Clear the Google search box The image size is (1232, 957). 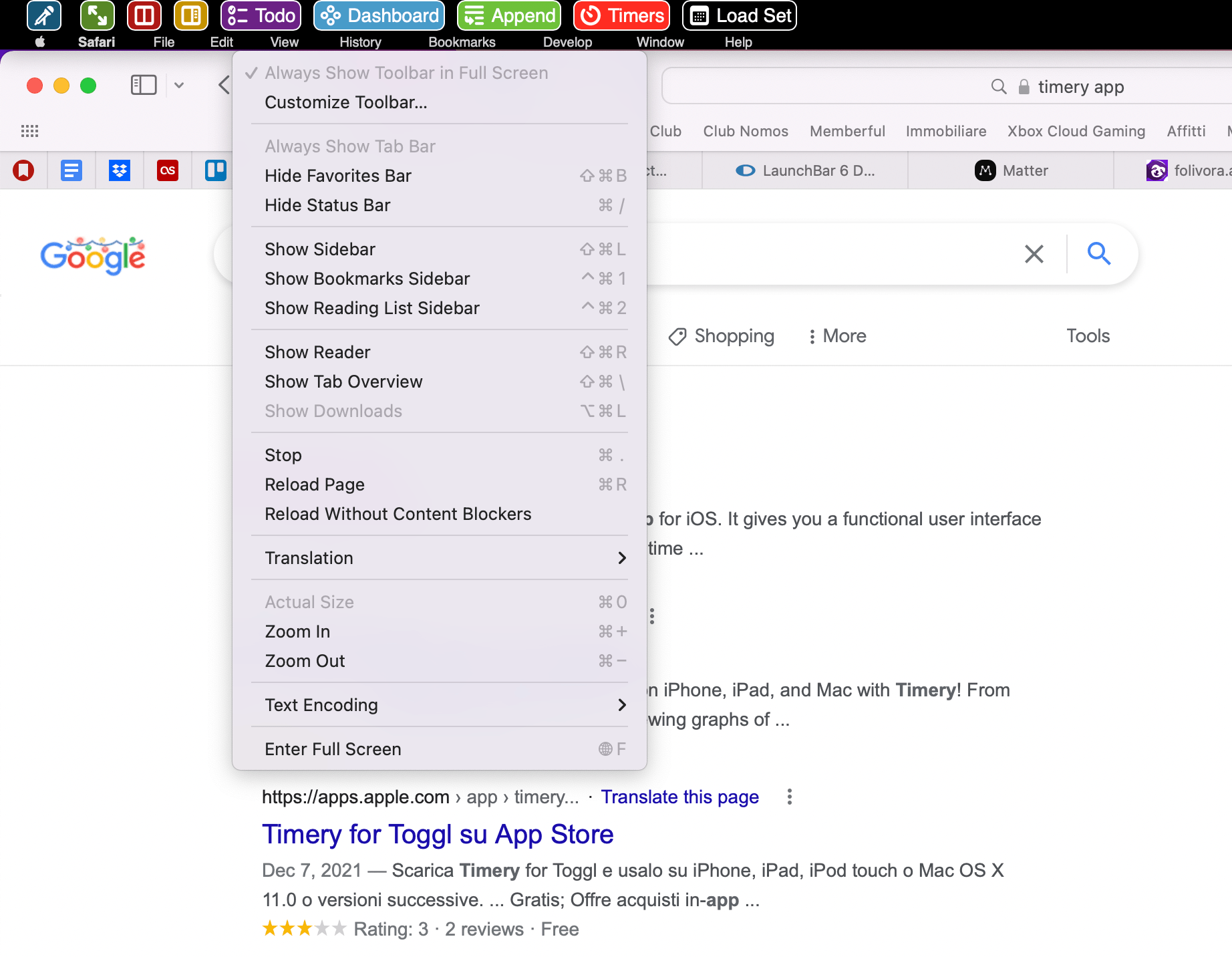click(1034, 254)
